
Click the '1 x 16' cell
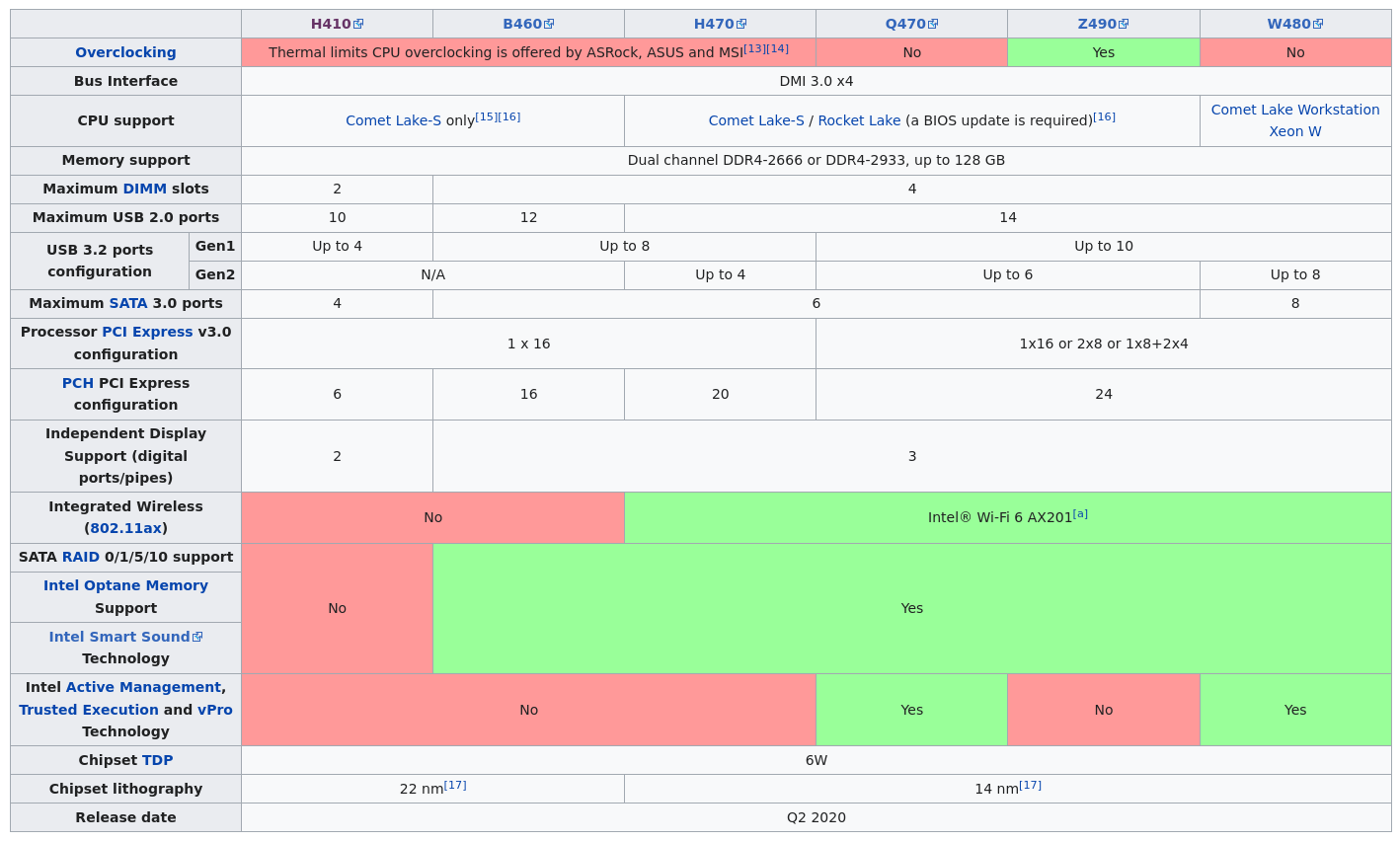pos(528,344)
